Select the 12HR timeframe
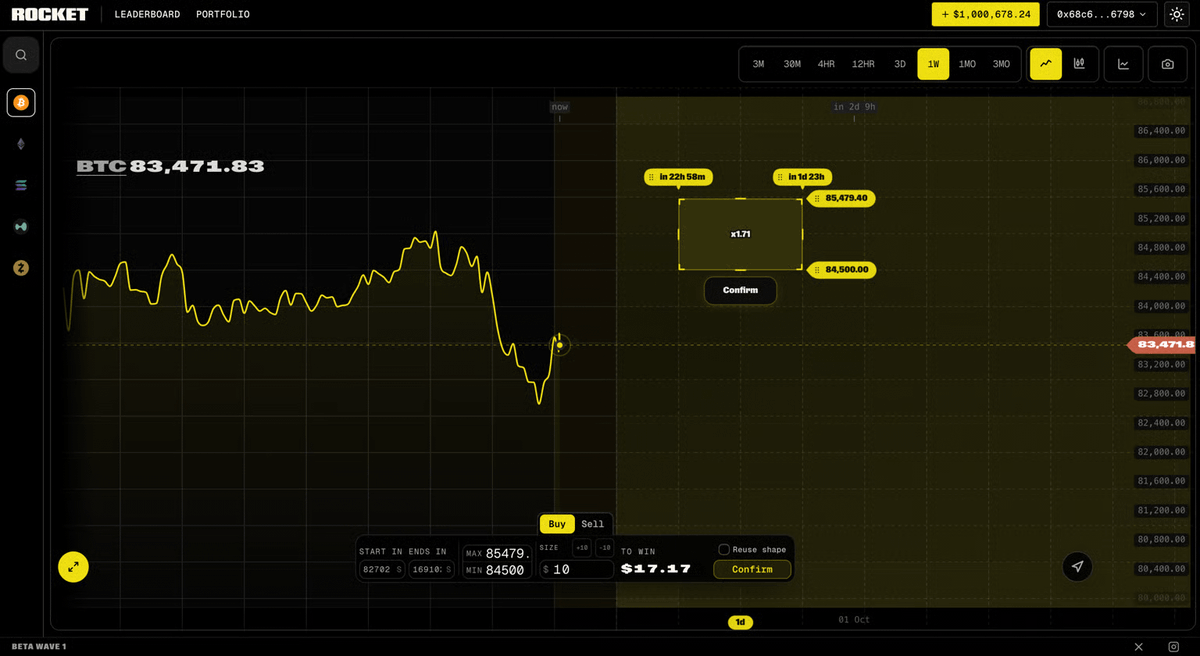 pos(863,64)
